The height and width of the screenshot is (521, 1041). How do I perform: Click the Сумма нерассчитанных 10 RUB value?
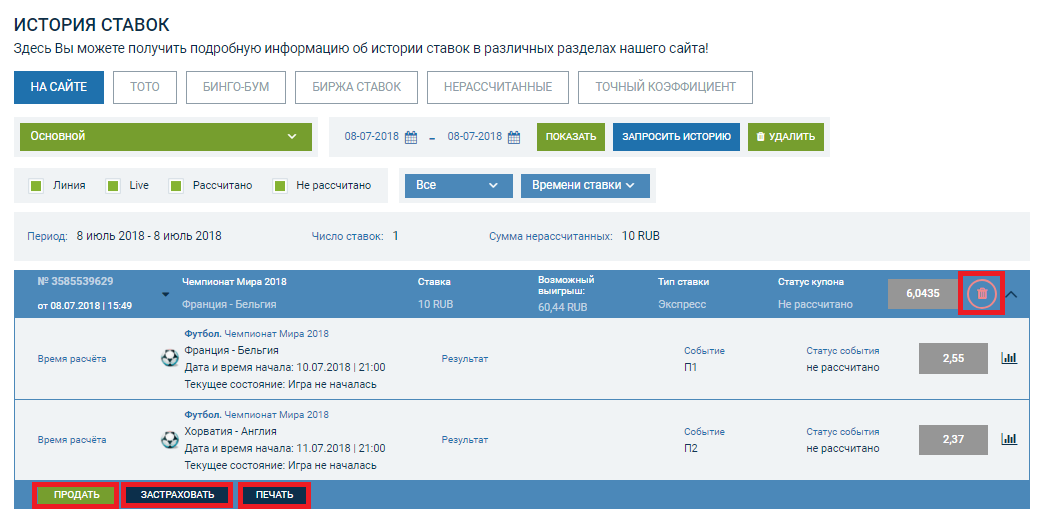click(641, 236)
